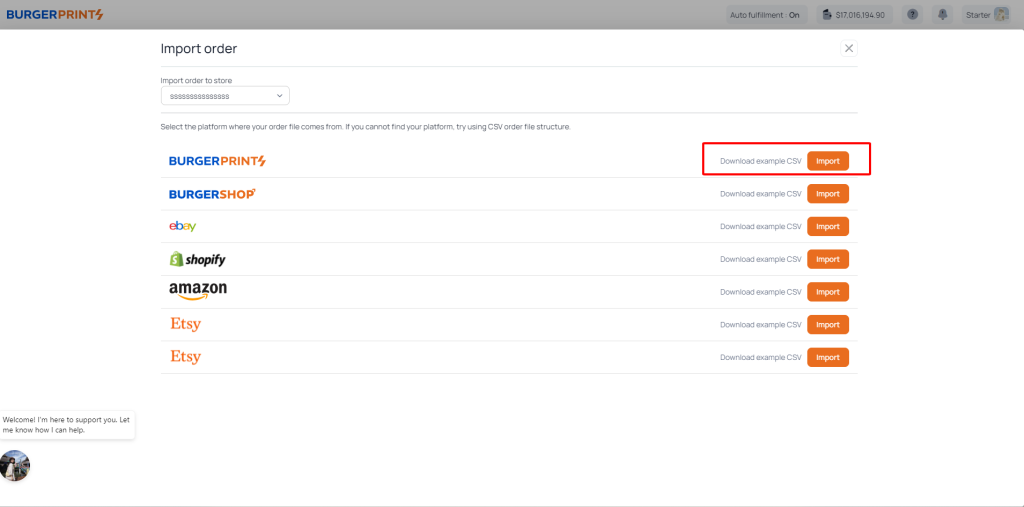This screenshot has width=1024, height=507.
Task: Click Import for the eBay platform
Action: point(827,226)
